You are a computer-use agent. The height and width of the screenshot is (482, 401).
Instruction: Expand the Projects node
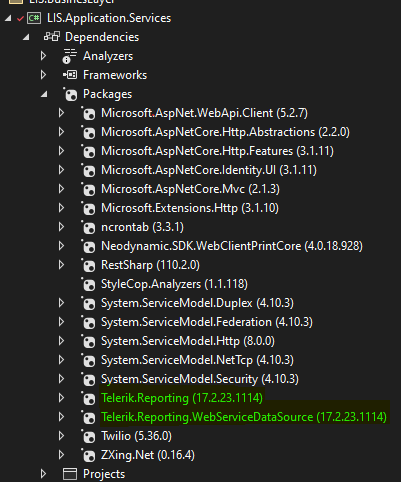[43, 474]
